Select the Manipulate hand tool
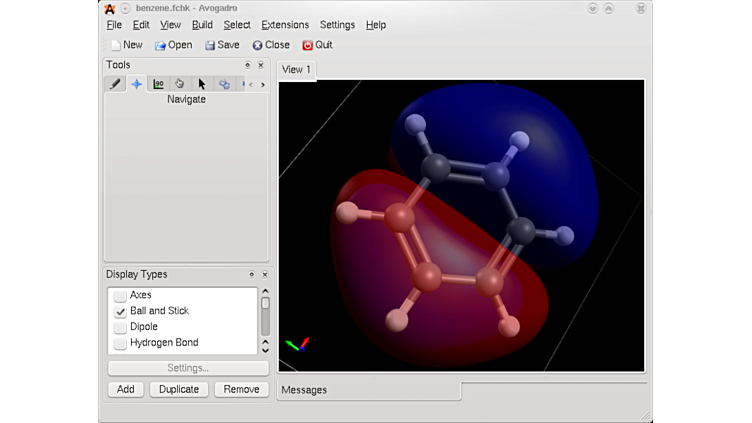Viewport: 752px width, 423px height. coord(180,84)
